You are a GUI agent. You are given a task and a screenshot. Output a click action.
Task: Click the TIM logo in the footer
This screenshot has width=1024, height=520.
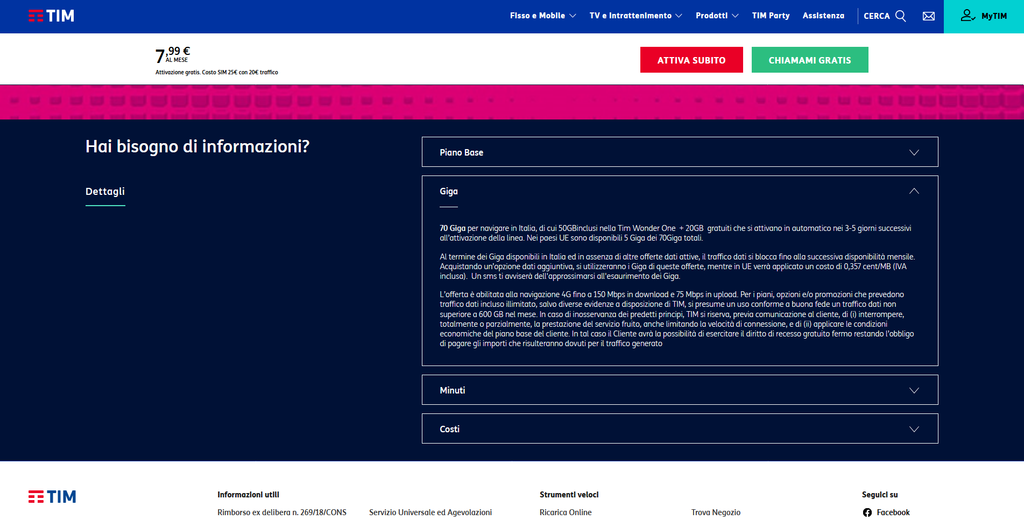pos(52,496)
